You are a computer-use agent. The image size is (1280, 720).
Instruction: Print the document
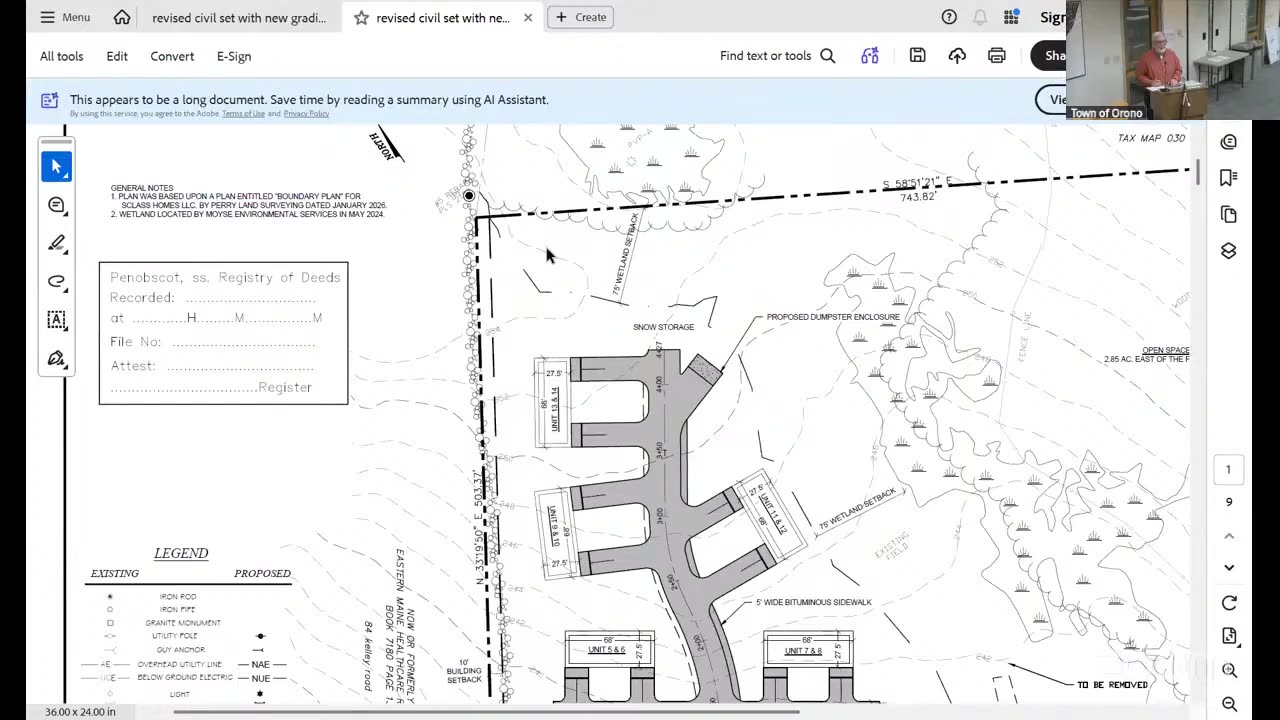[996, 56]
